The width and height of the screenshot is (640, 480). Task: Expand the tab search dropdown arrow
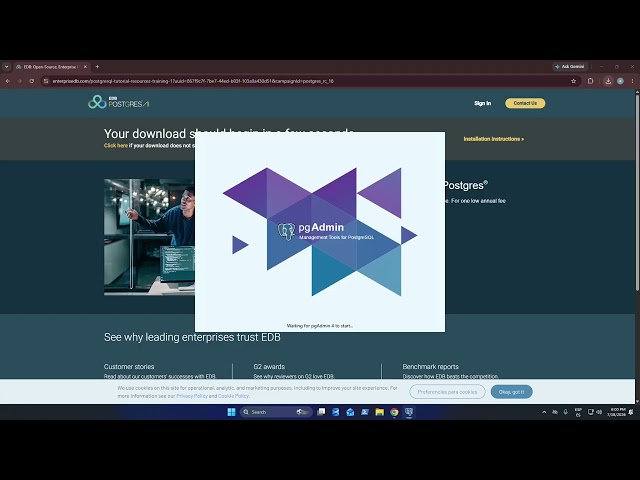tap(7, 67)
